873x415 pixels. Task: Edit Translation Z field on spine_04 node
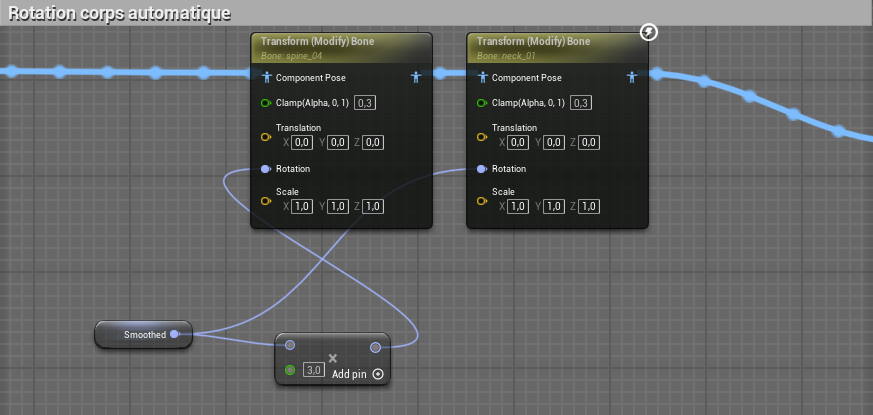[x=373, y=143]
